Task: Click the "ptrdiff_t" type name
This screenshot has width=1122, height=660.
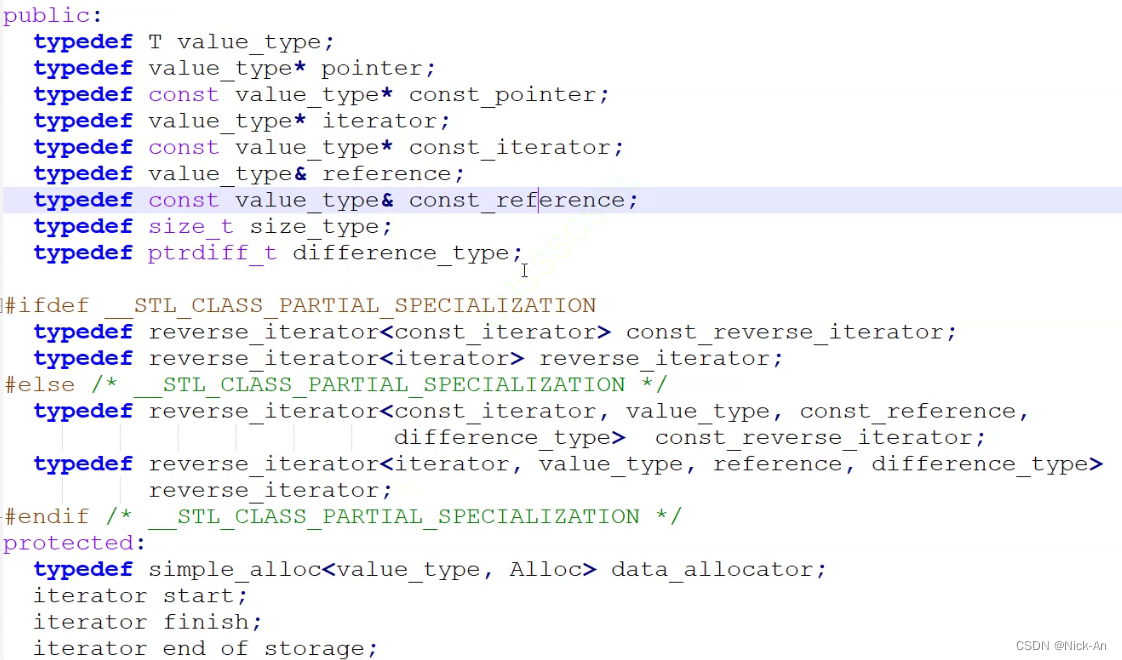Action: [x=212, y=253]
